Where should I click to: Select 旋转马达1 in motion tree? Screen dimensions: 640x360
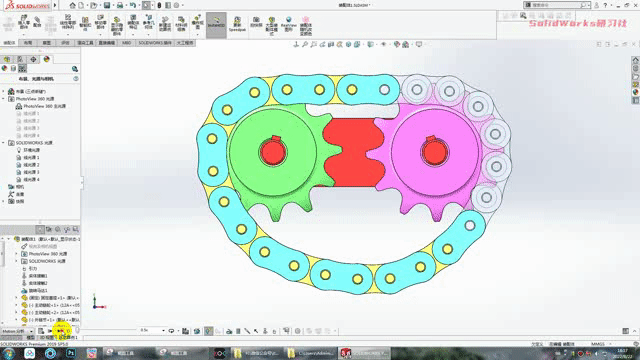pos(38,291)
